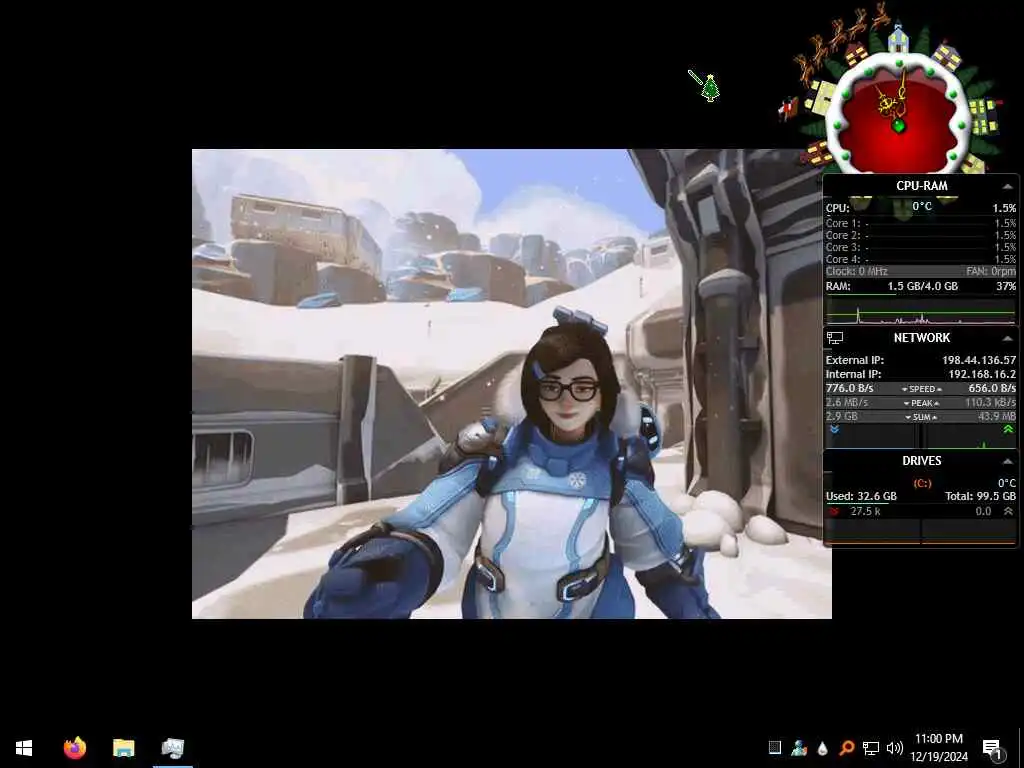Click the 27.5 k drive read value
1024x768 pixels.
865,511
